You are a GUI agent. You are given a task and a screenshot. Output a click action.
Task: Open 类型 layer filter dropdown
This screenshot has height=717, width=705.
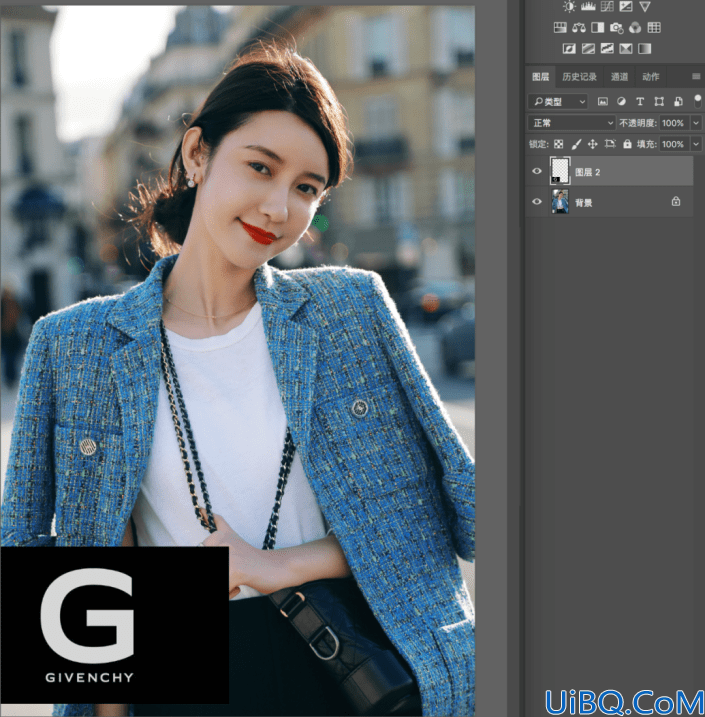coord(557,102)
